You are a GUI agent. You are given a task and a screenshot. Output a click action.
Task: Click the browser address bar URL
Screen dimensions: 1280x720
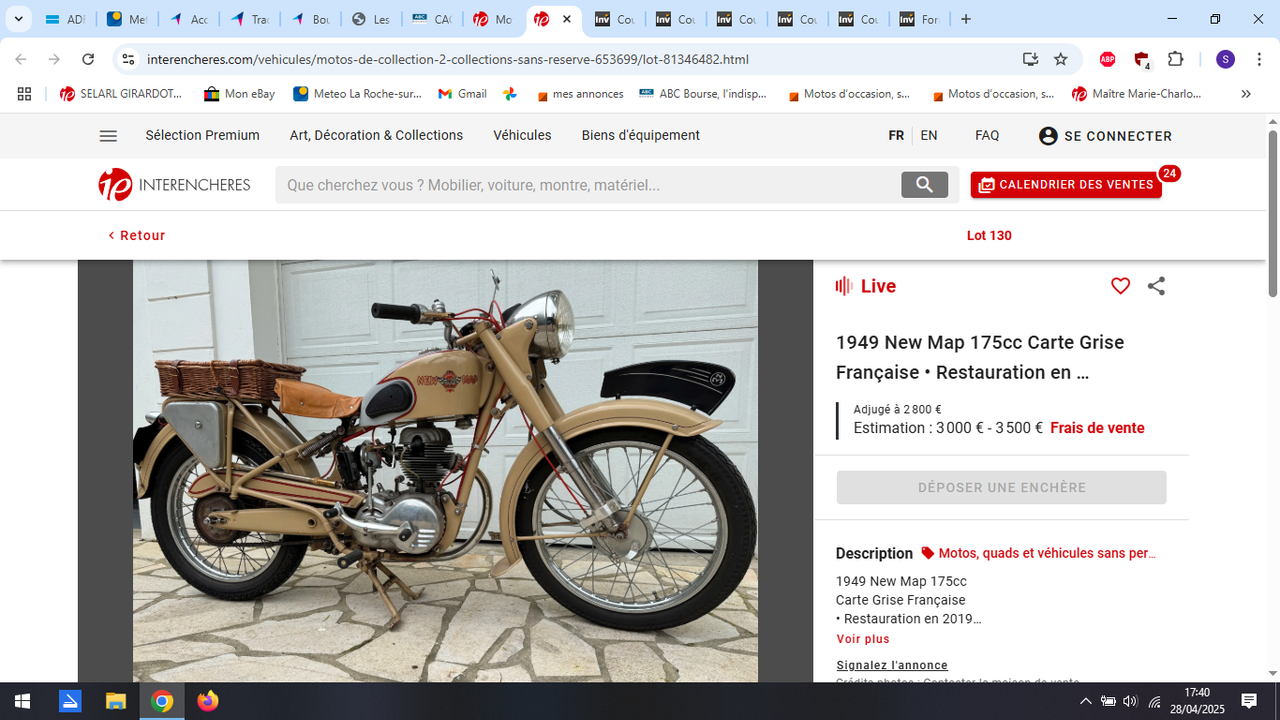[448, 59]
